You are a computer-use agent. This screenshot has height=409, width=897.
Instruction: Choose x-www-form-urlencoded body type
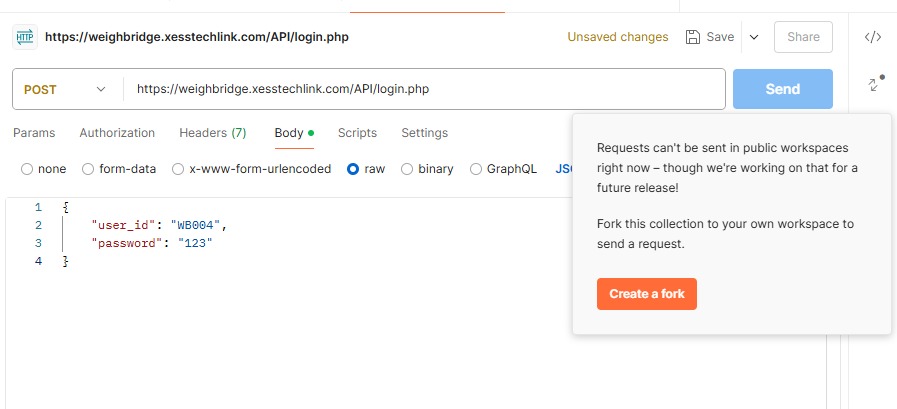[178, 169]
